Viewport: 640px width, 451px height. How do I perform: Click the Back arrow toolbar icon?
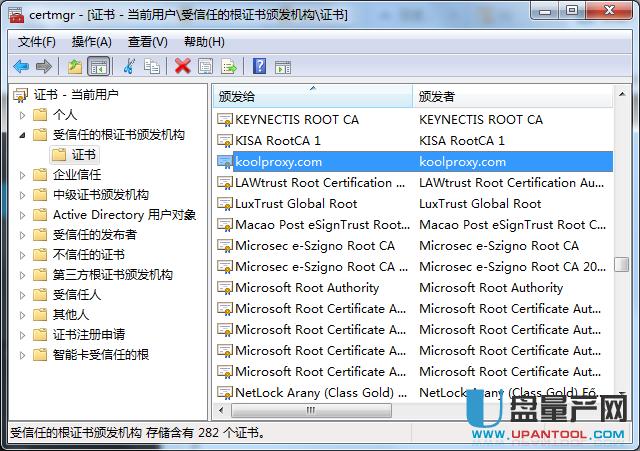click(x=21, y=66)
